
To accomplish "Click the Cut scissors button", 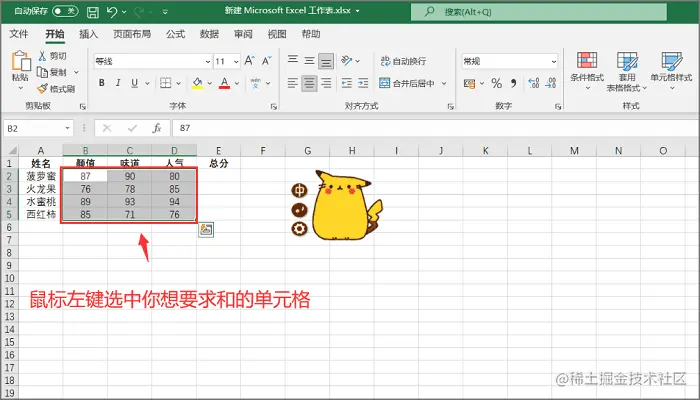I will click(x=52, y=56).
